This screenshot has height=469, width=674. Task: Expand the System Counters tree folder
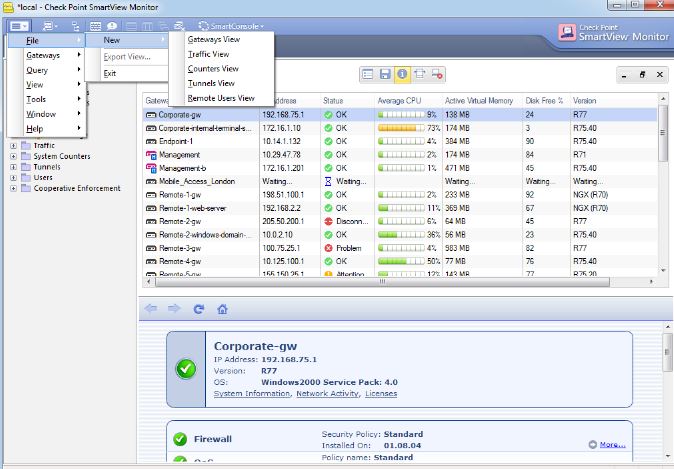[13, 156]
